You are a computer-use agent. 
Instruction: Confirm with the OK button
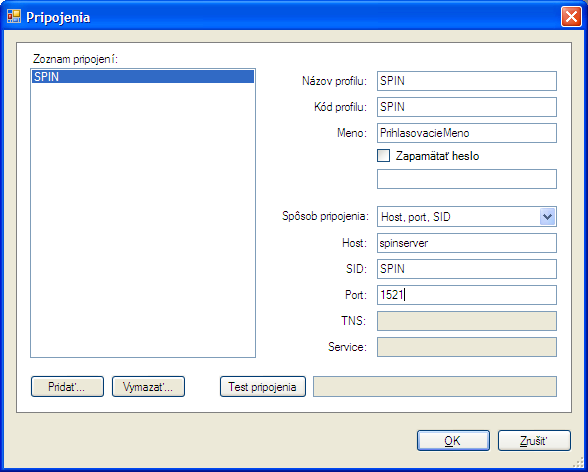453,441
